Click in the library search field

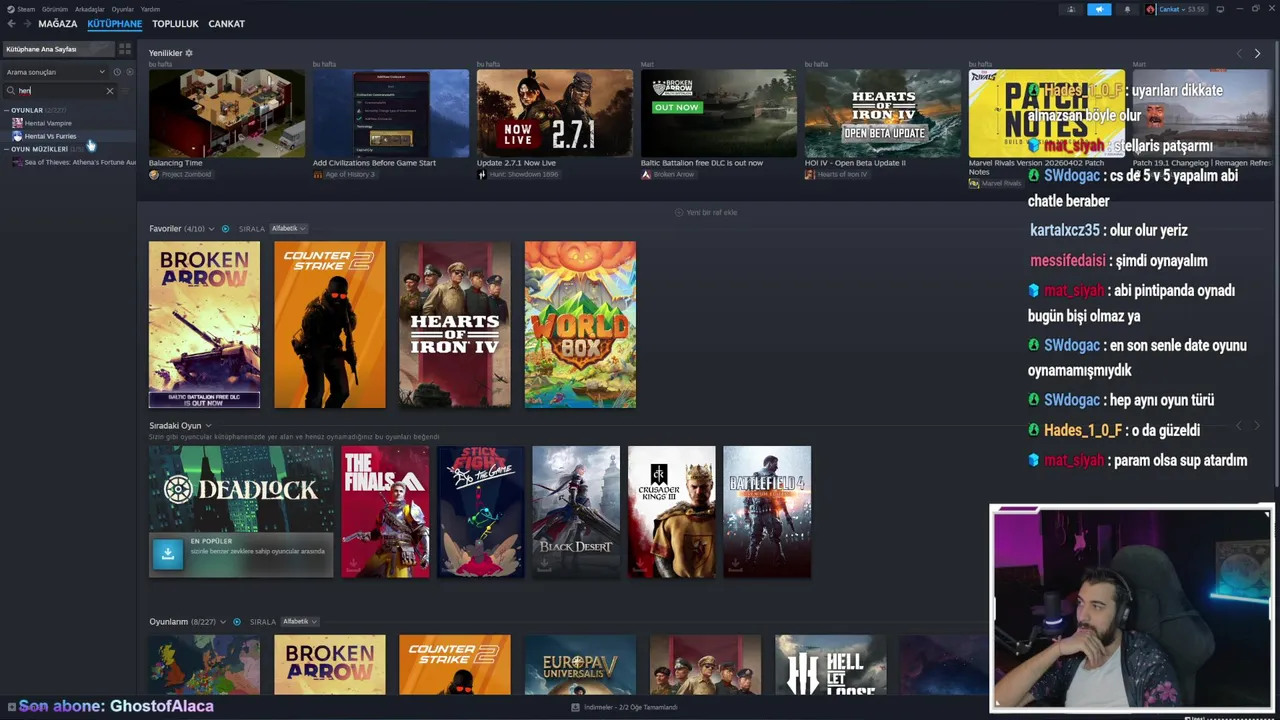(x=60, y=91)
